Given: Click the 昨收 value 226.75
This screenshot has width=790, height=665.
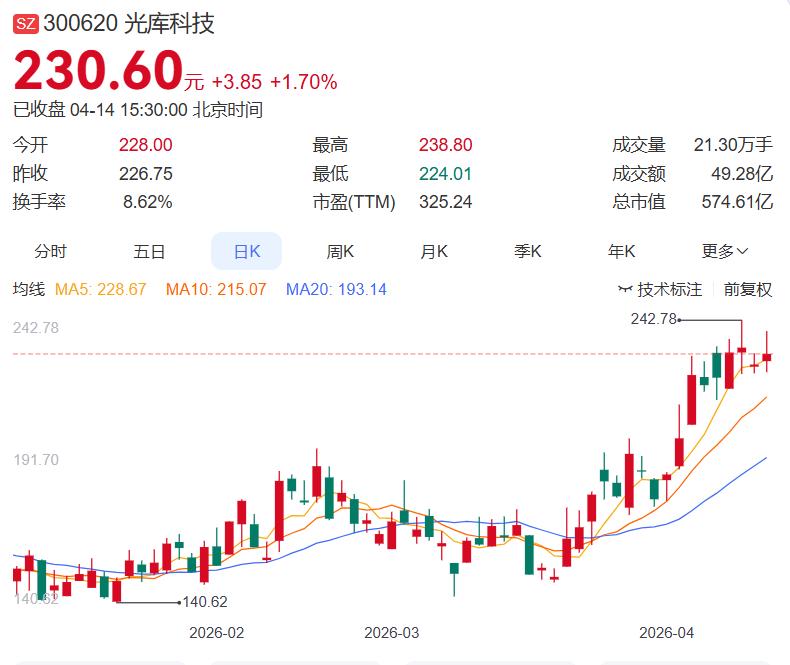Looking at the screenshot, I should pos(146,174).
